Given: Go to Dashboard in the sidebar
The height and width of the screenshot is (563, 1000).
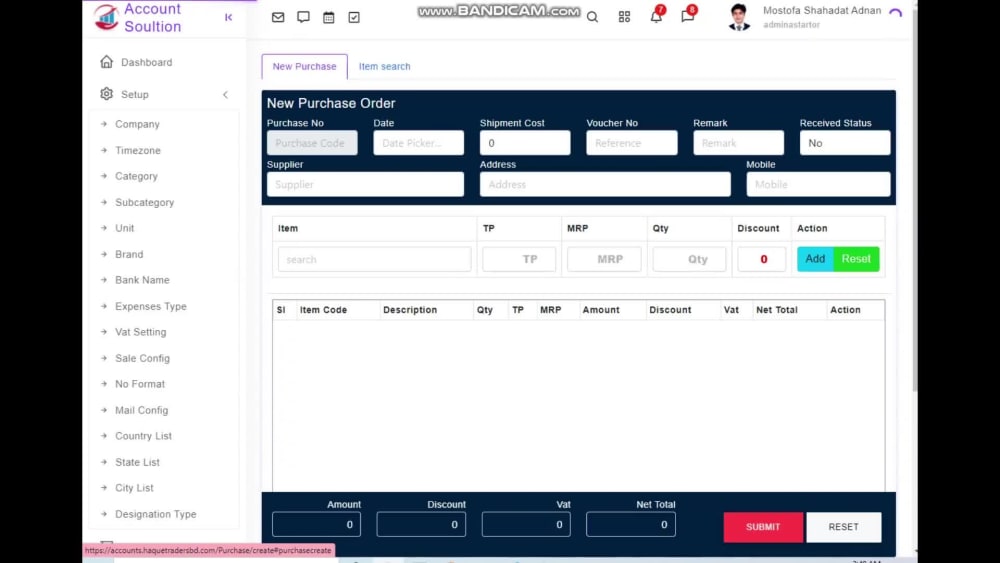Looking at the screenshot, I should point(146,62).
